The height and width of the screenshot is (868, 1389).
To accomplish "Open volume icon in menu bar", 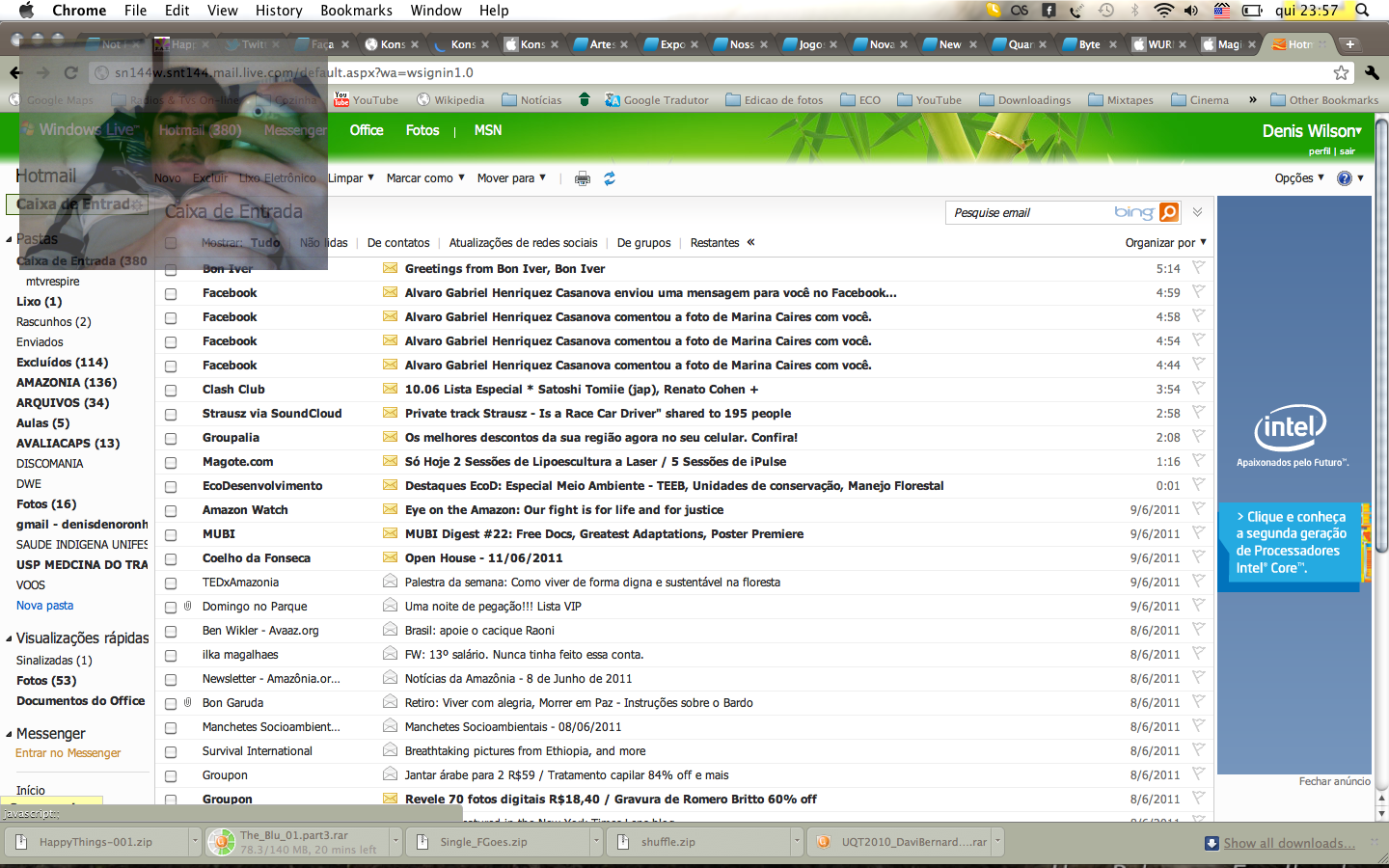I will [x=1191, y=11].
